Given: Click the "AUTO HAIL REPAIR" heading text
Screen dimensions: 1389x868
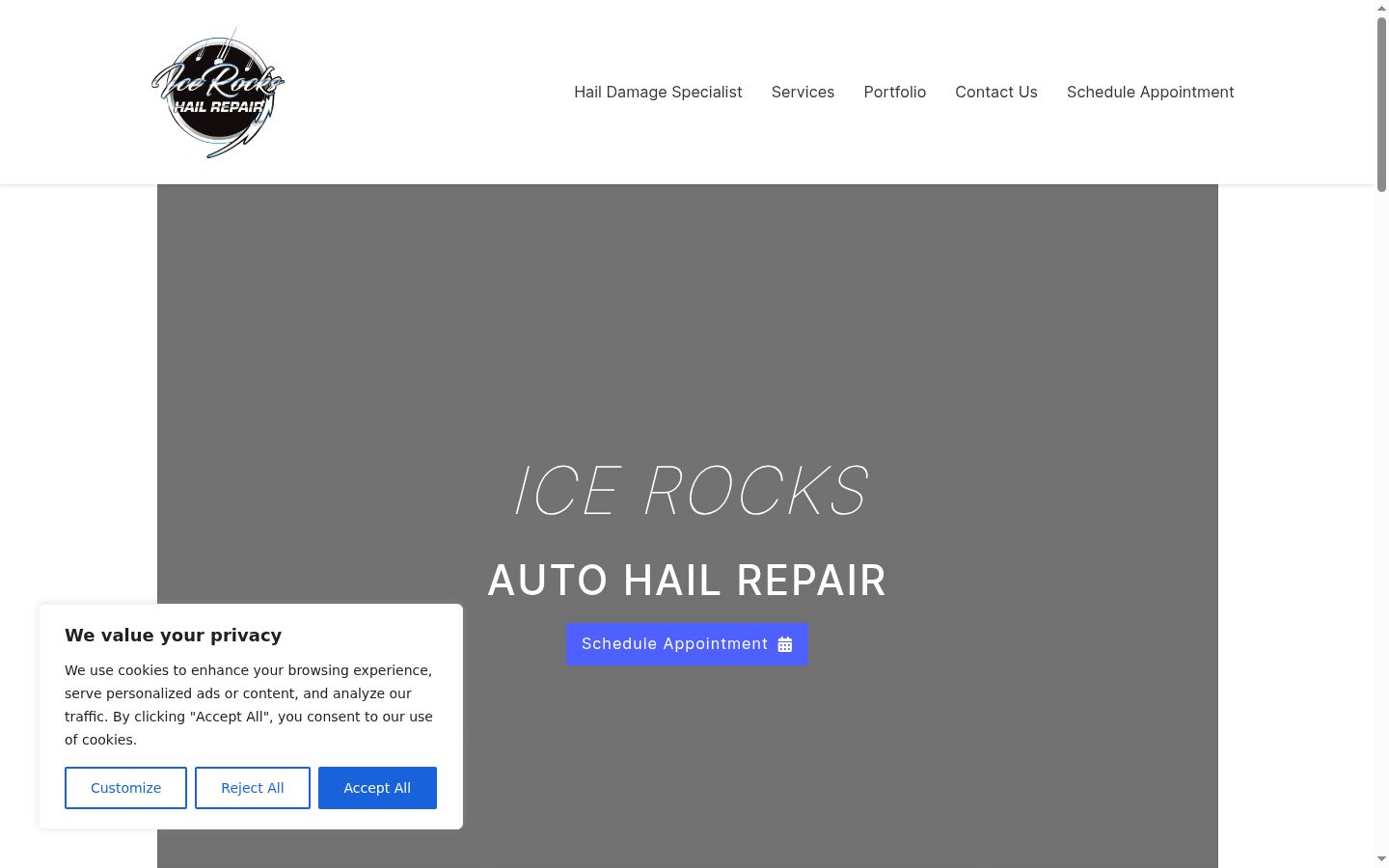Looking at the screenshot, I should (x=687, y=581).
